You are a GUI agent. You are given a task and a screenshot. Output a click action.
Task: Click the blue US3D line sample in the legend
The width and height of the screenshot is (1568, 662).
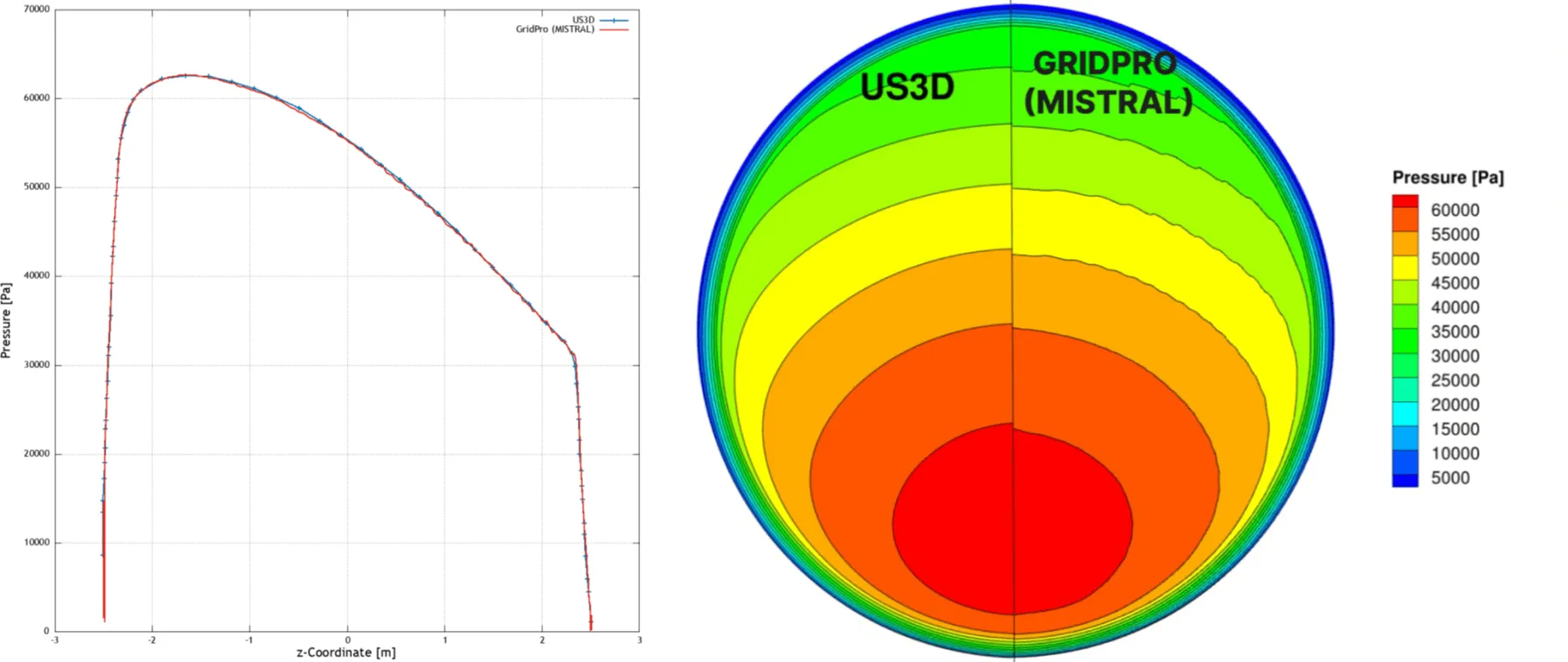click(614, 20)
